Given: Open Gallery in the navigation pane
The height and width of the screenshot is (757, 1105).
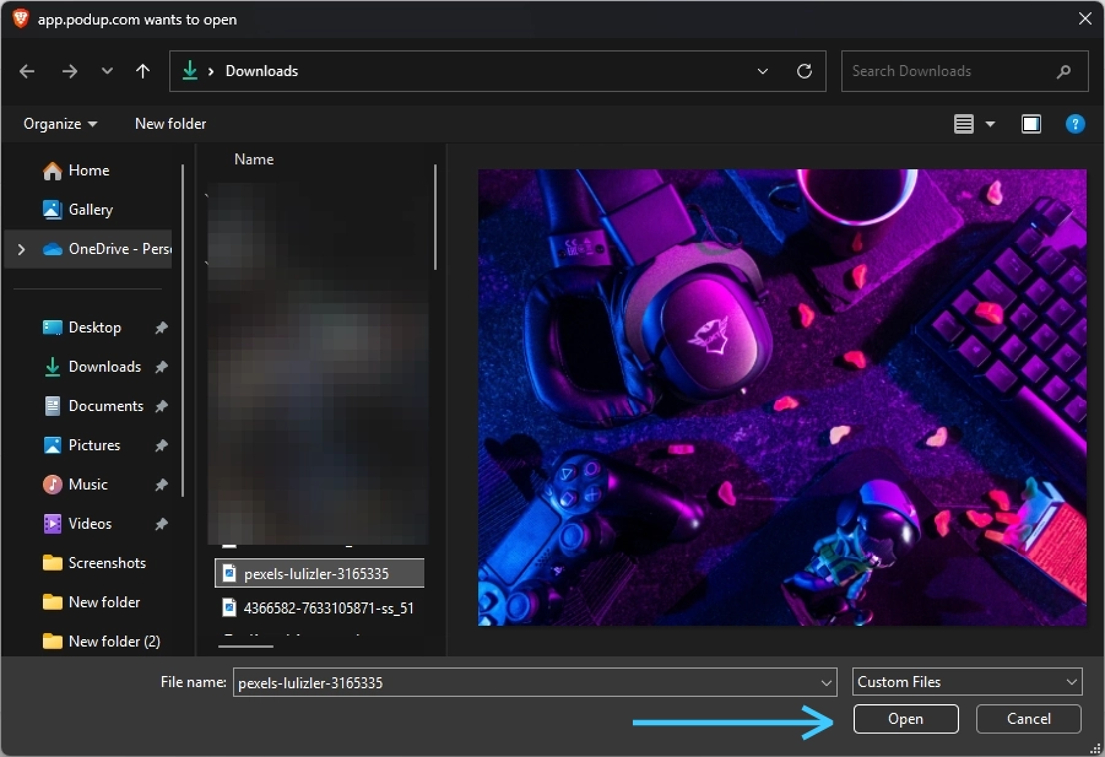Looking at the screenshot, I should point(90,210).
